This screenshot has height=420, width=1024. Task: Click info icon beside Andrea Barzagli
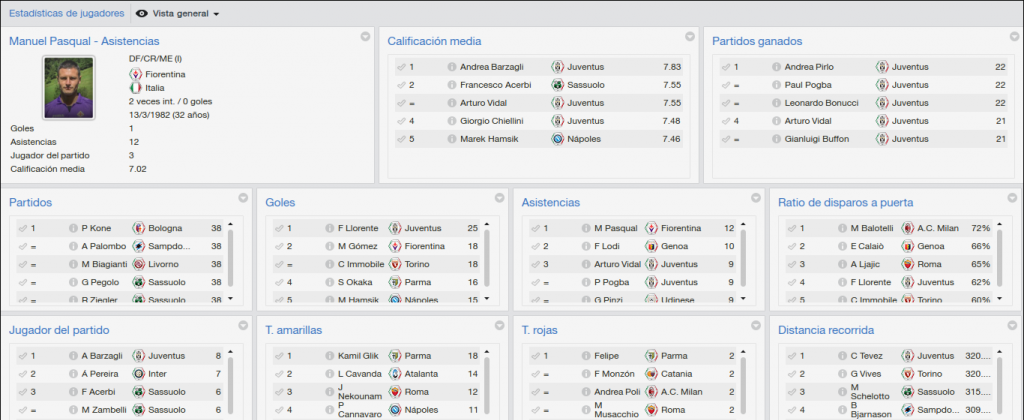452,67
